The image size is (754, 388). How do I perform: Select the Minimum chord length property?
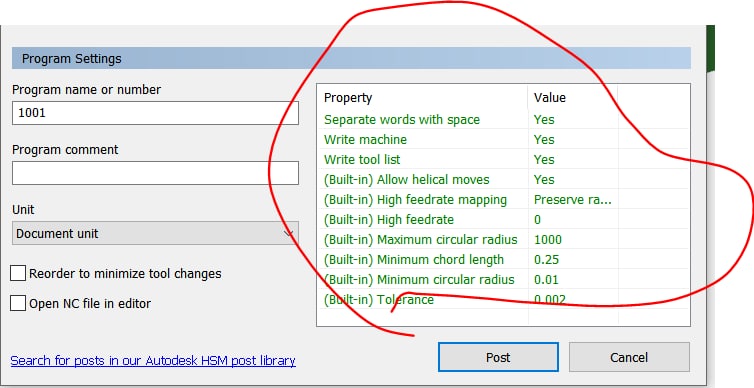(414, 260)
